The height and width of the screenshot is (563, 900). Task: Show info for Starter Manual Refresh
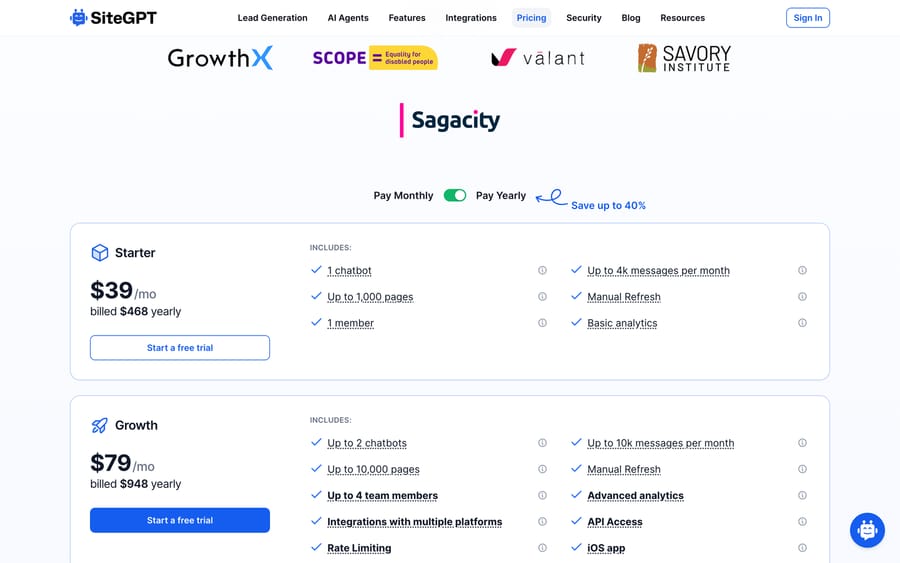pos(802,297)
